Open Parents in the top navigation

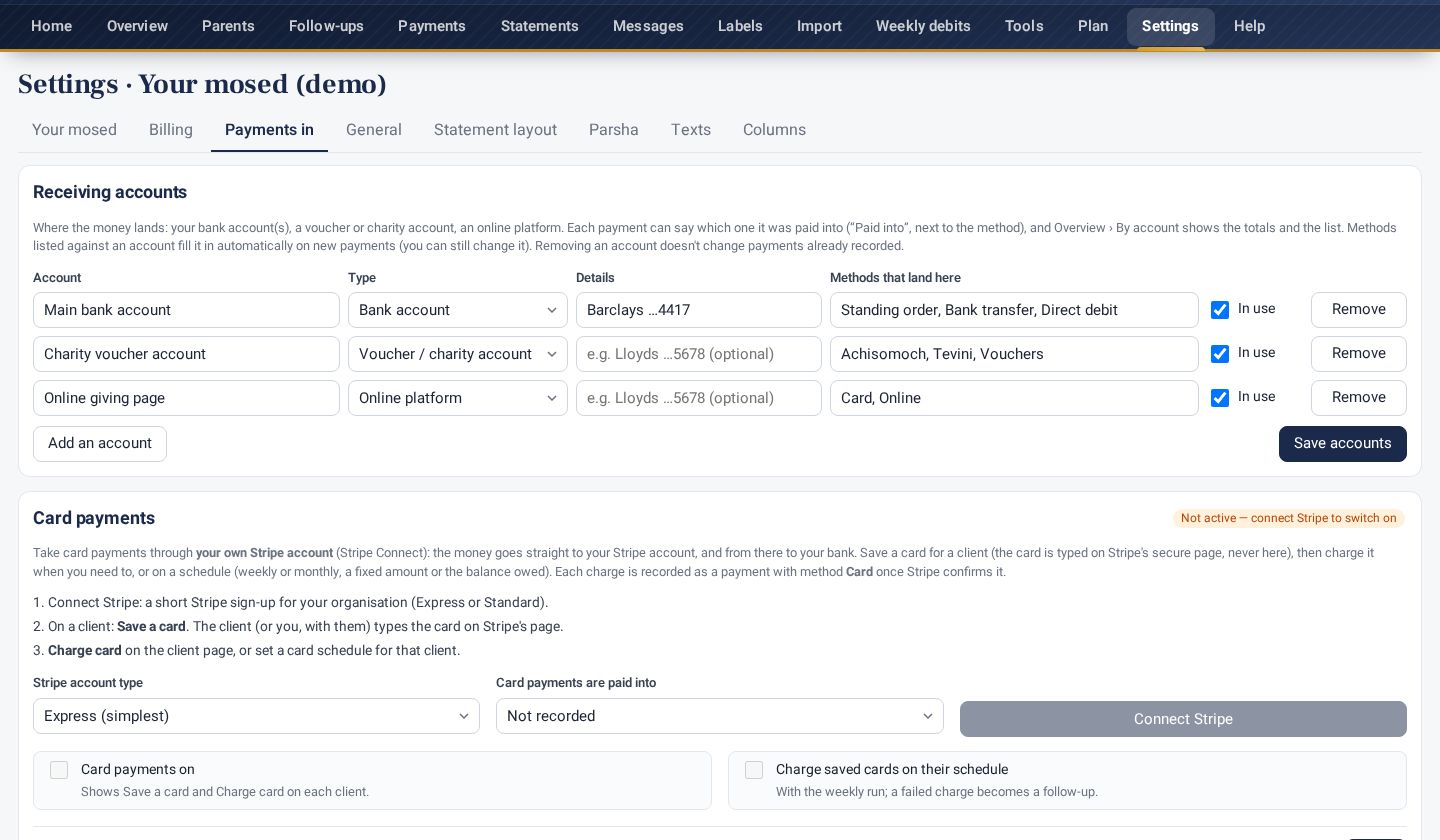point(228,26)
